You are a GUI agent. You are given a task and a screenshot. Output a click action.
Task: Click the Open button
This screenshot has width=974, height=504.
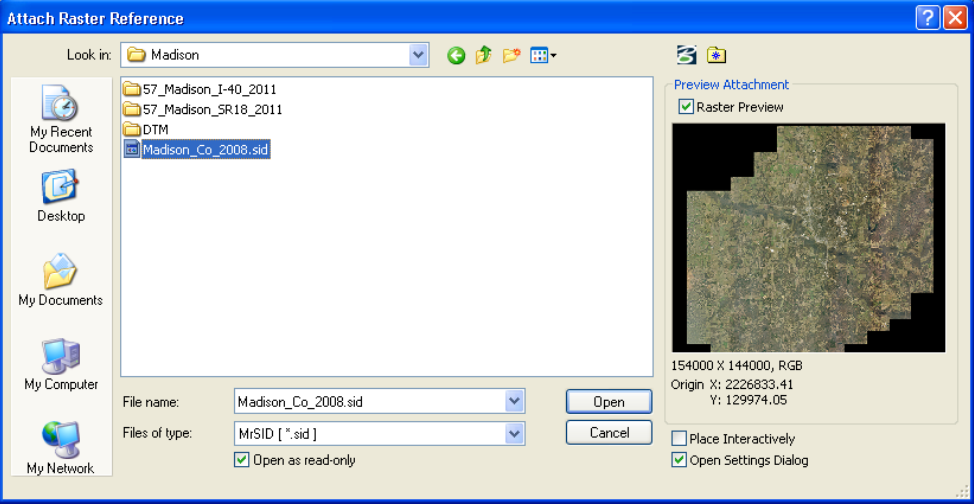point(609,401)
